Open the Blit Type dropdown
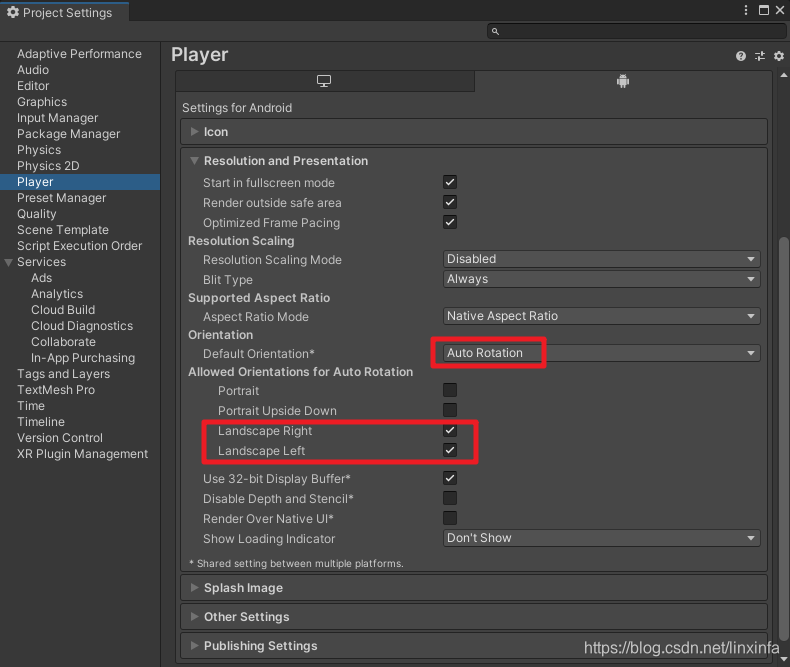 tap(602, 279)
